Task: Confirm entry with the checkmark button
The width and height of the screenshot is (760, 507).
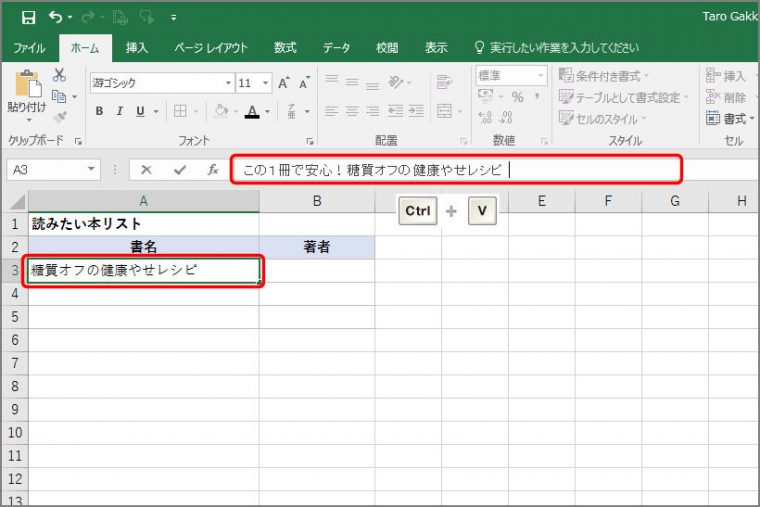Action: [180, 170]
